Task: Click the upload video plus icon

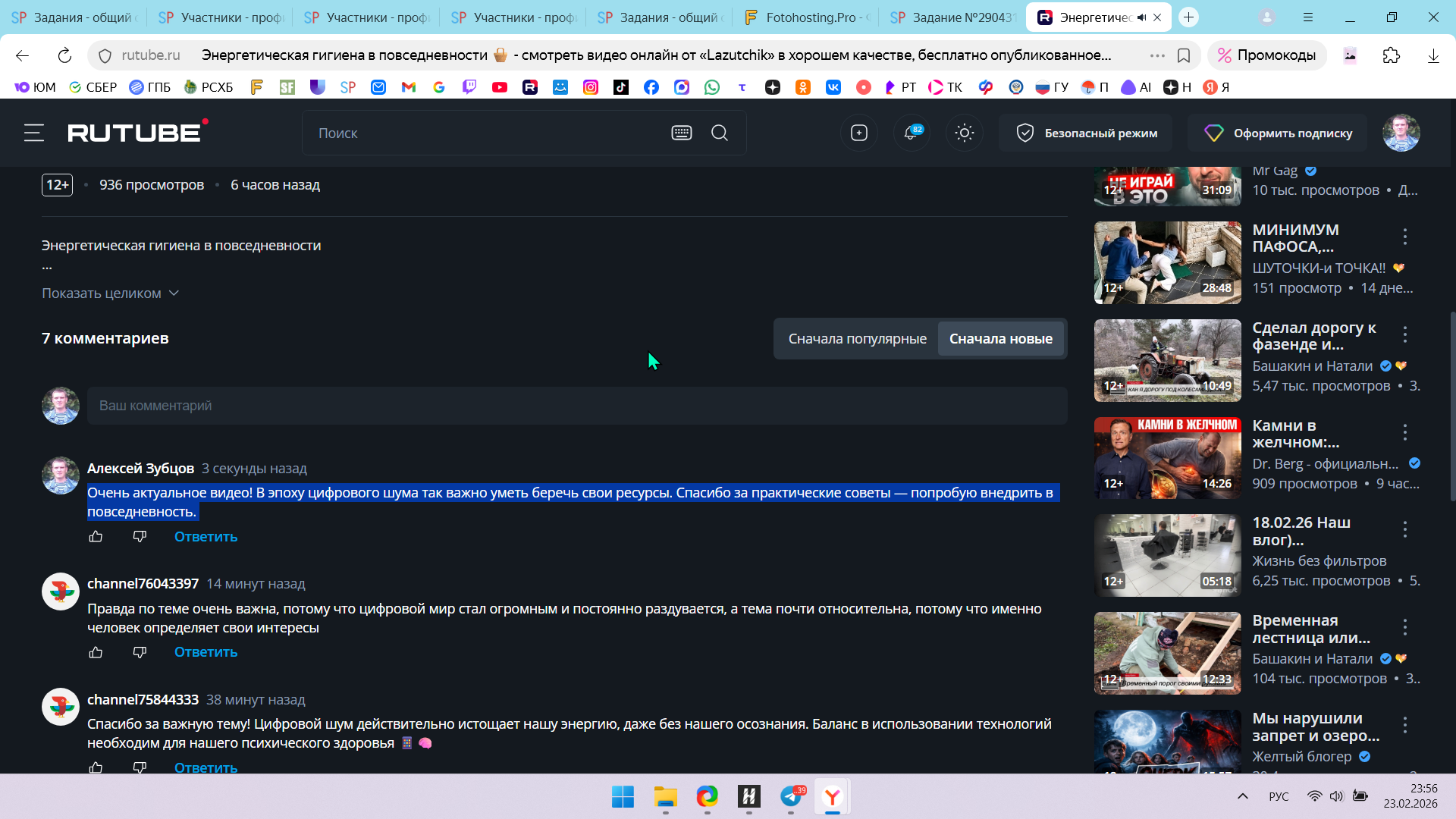Action: click(858, 133)
